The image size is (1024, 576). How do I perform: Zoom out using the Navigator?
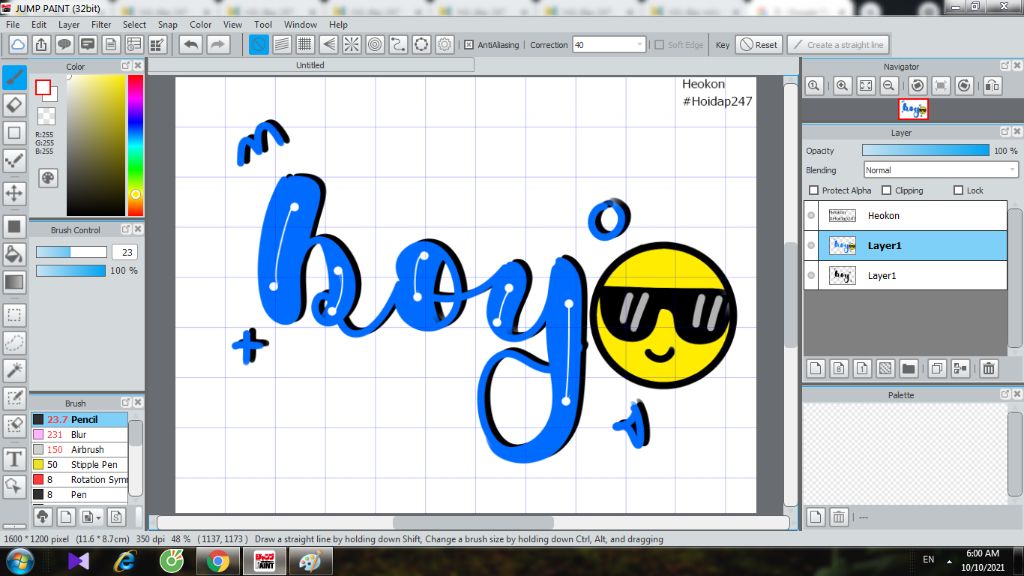[889, 86]
